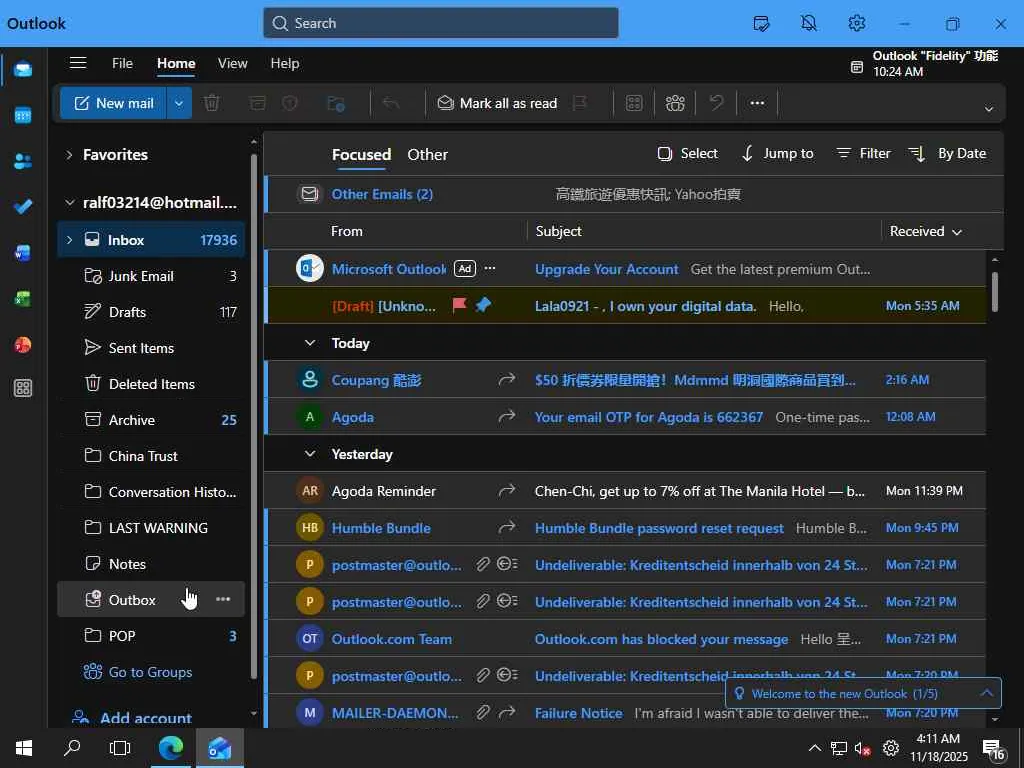1024x768 pixels.
Task: Click the red flag on the Draft message
Action: (460, 305)
